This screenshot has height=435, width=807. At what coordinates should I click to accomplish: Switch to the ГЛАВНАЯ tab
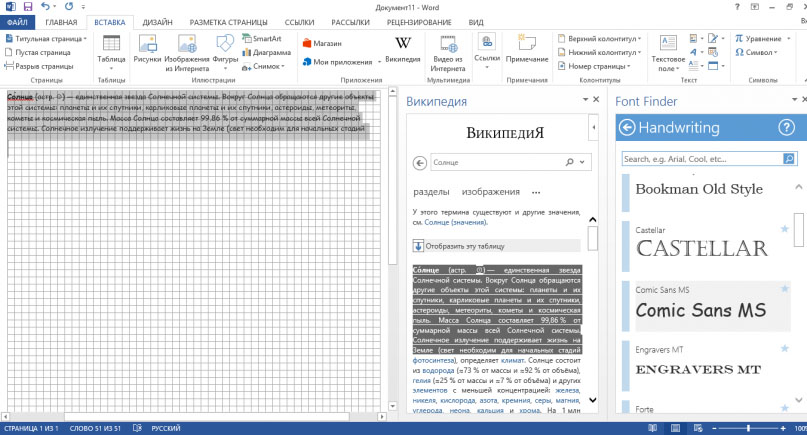click(61, 22)
